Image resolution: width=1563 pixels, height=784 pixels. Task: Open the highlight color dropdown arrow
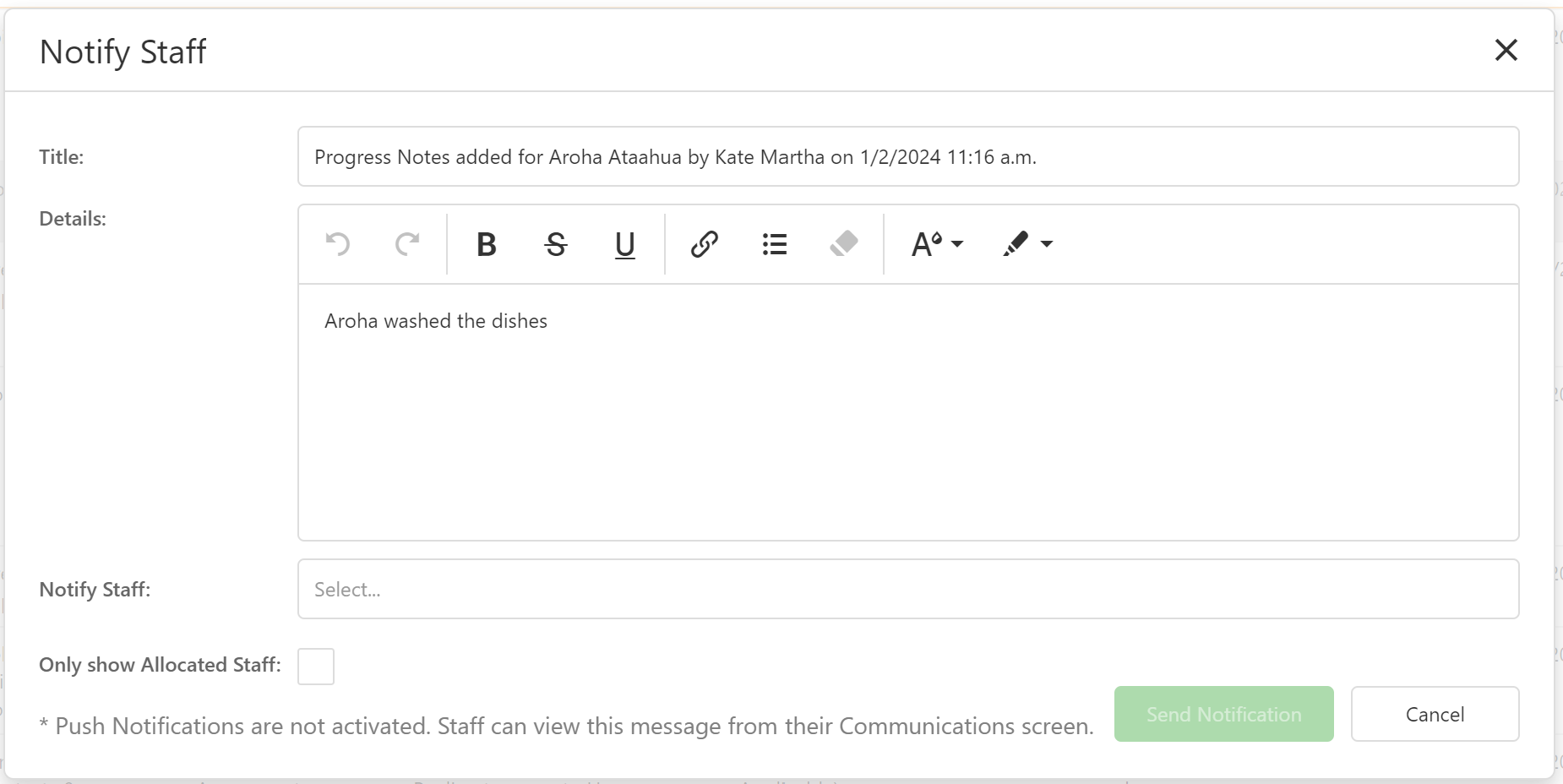tap(1047, 244)
